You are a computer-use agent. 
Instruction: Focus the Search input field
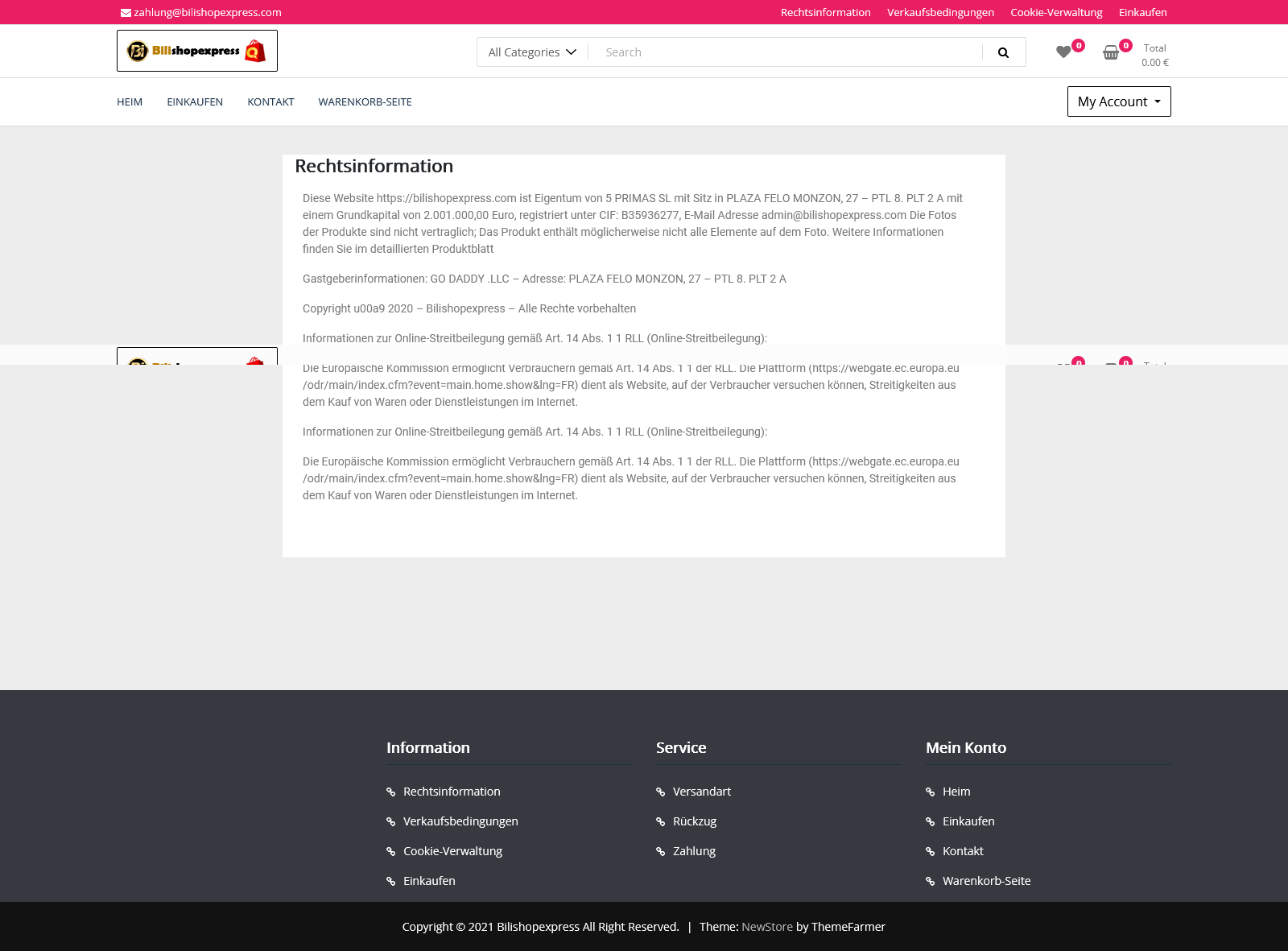click(785, 52)
